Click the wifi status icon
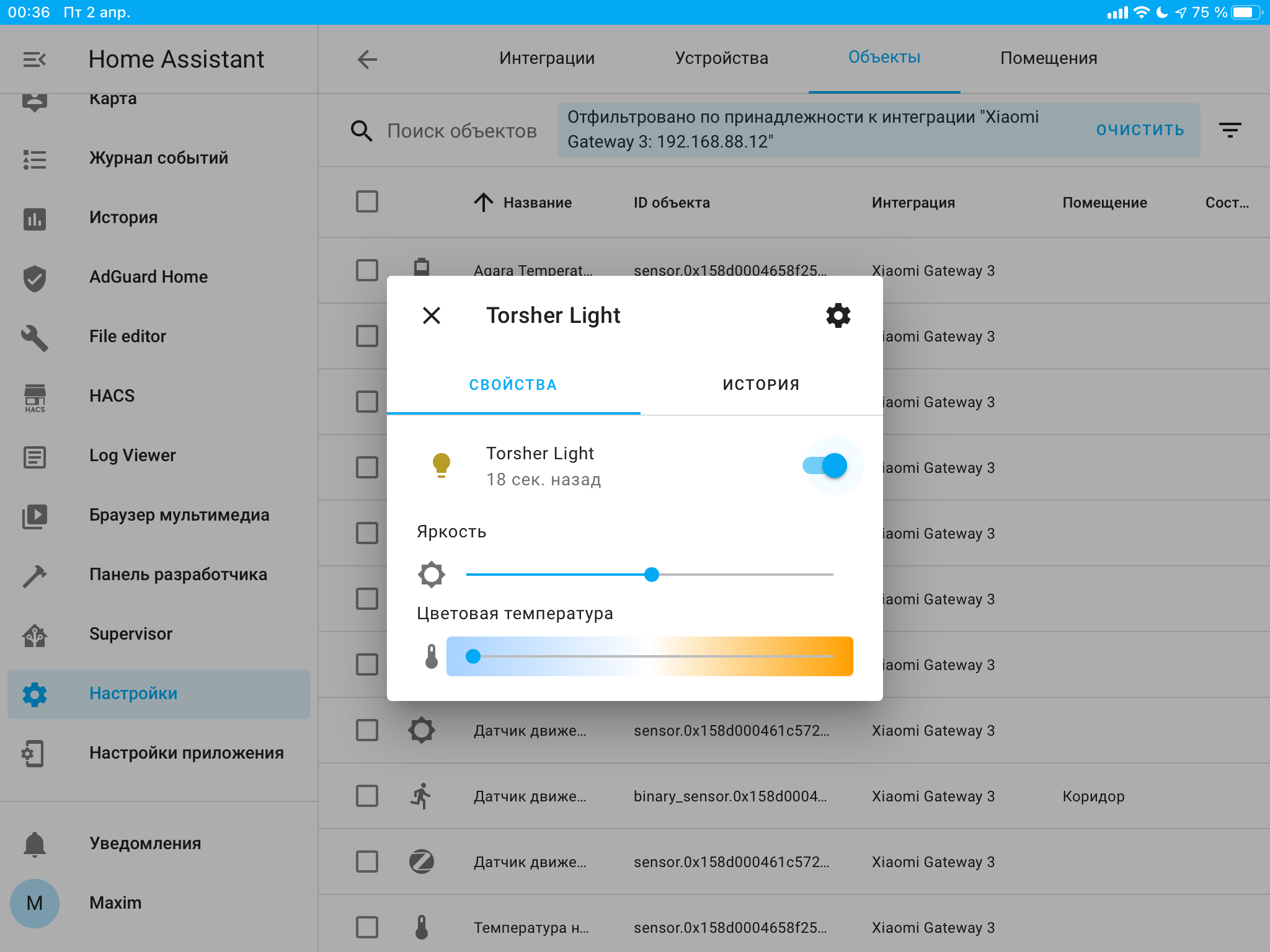 tap(1141, 12)
